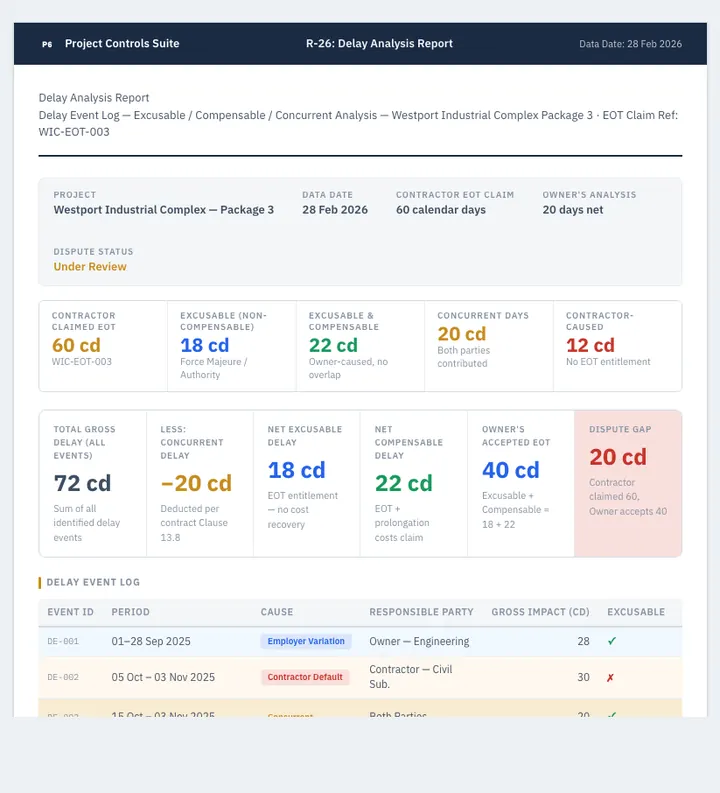Click the WIC-EOT-003 reference under 60 cd
Viewport: 720px width, 793px height.
[81, 362]
